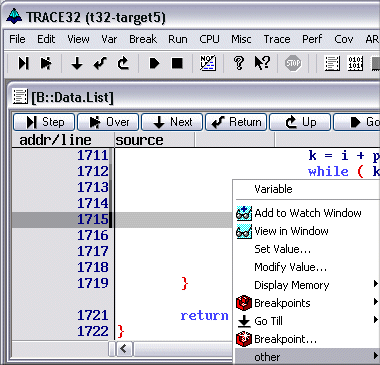This screenshot has width=380, height=365.
Task: Halt the program with the Break square icon
Action: point(177,63)
